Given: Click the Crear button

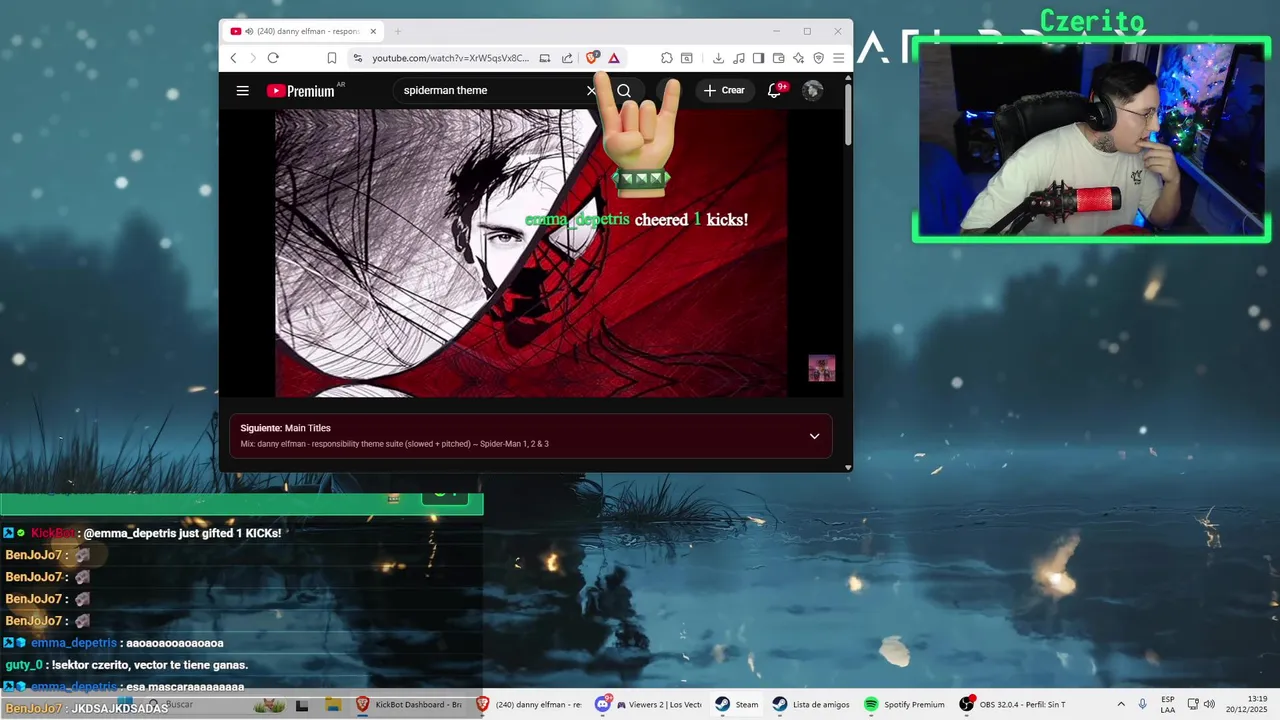Looking at the screenshot, I should (x=725, y=90).
